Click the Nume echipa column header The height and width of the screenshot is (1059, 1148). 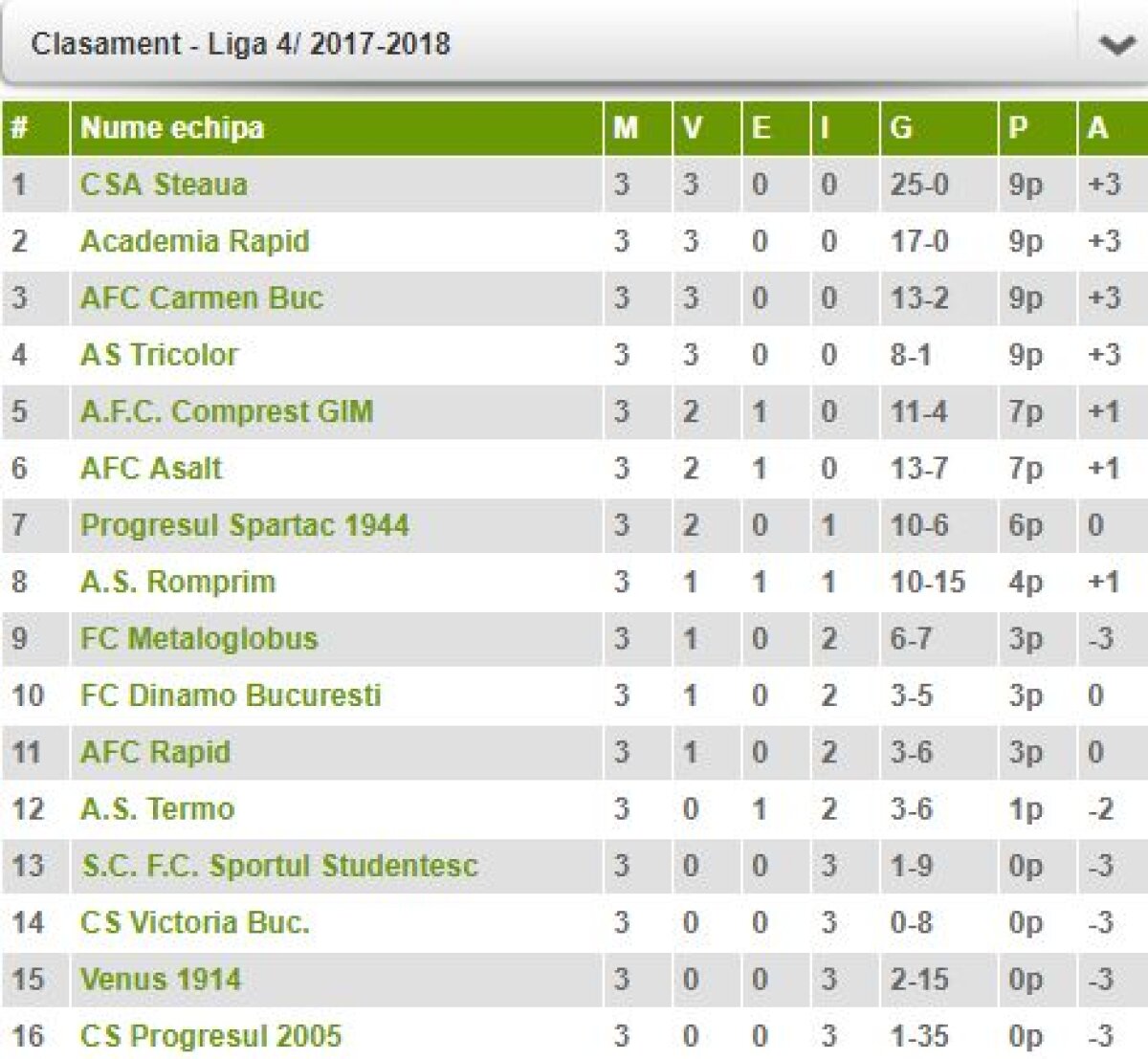click(x=172, y=128)
